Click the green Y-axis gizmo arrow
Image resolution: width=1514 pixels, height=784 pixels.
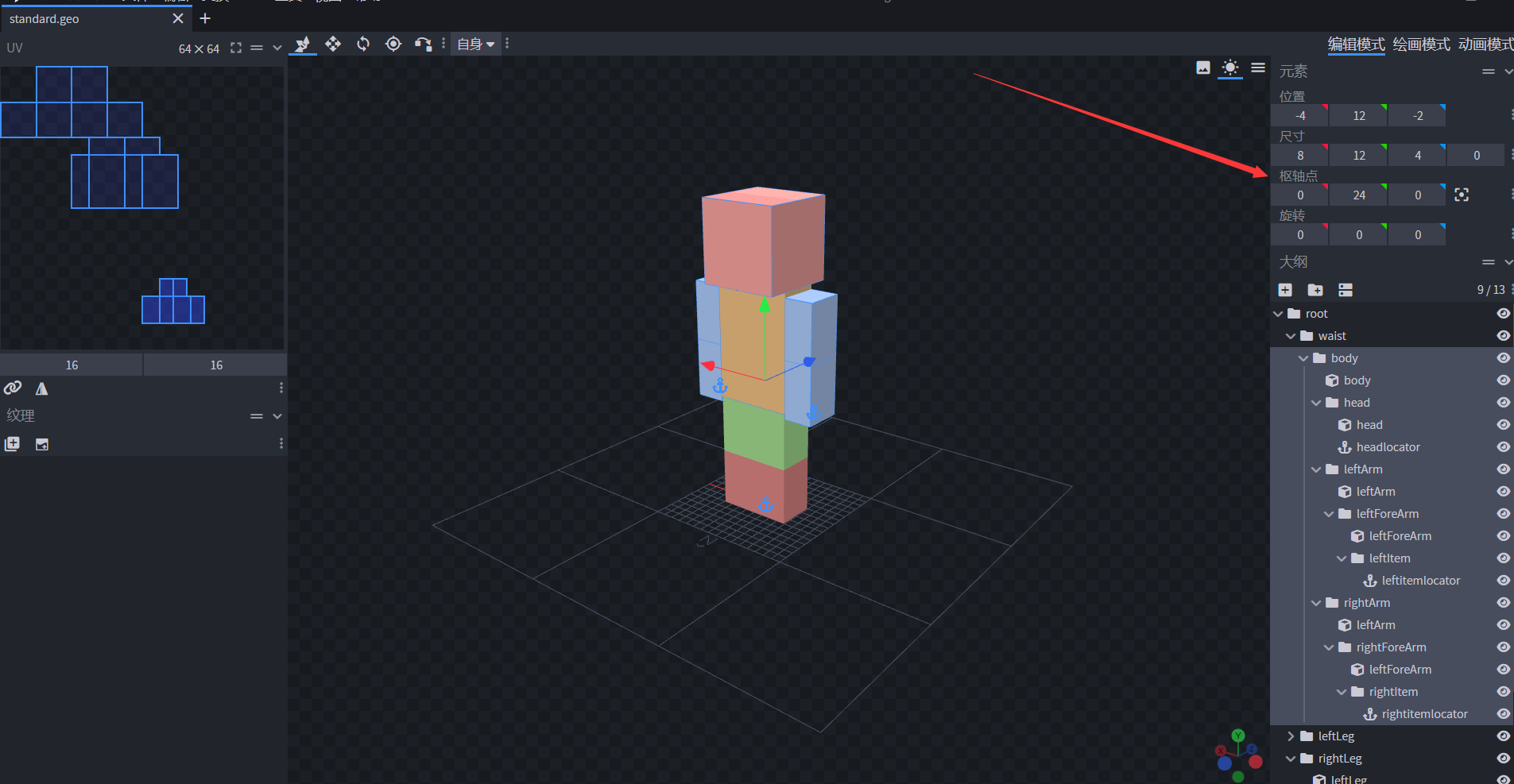(x=765, y=305)
